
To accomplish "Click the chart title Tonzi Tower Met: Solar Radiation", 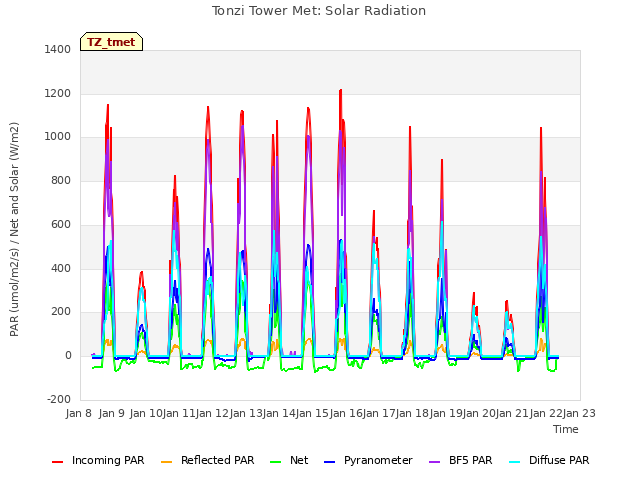I will pos(319,11).
